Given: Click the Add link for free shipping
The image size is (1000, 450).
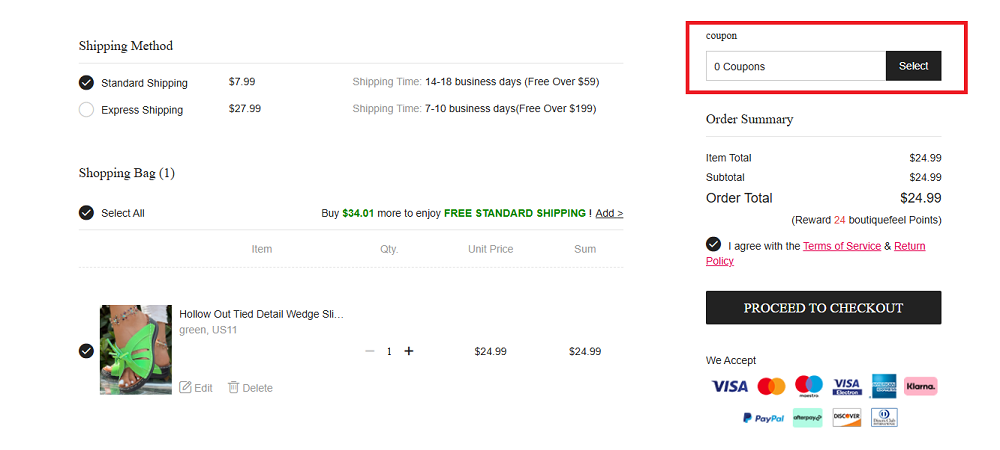Looking at the screenshot, I should click(x=609, y=213).
